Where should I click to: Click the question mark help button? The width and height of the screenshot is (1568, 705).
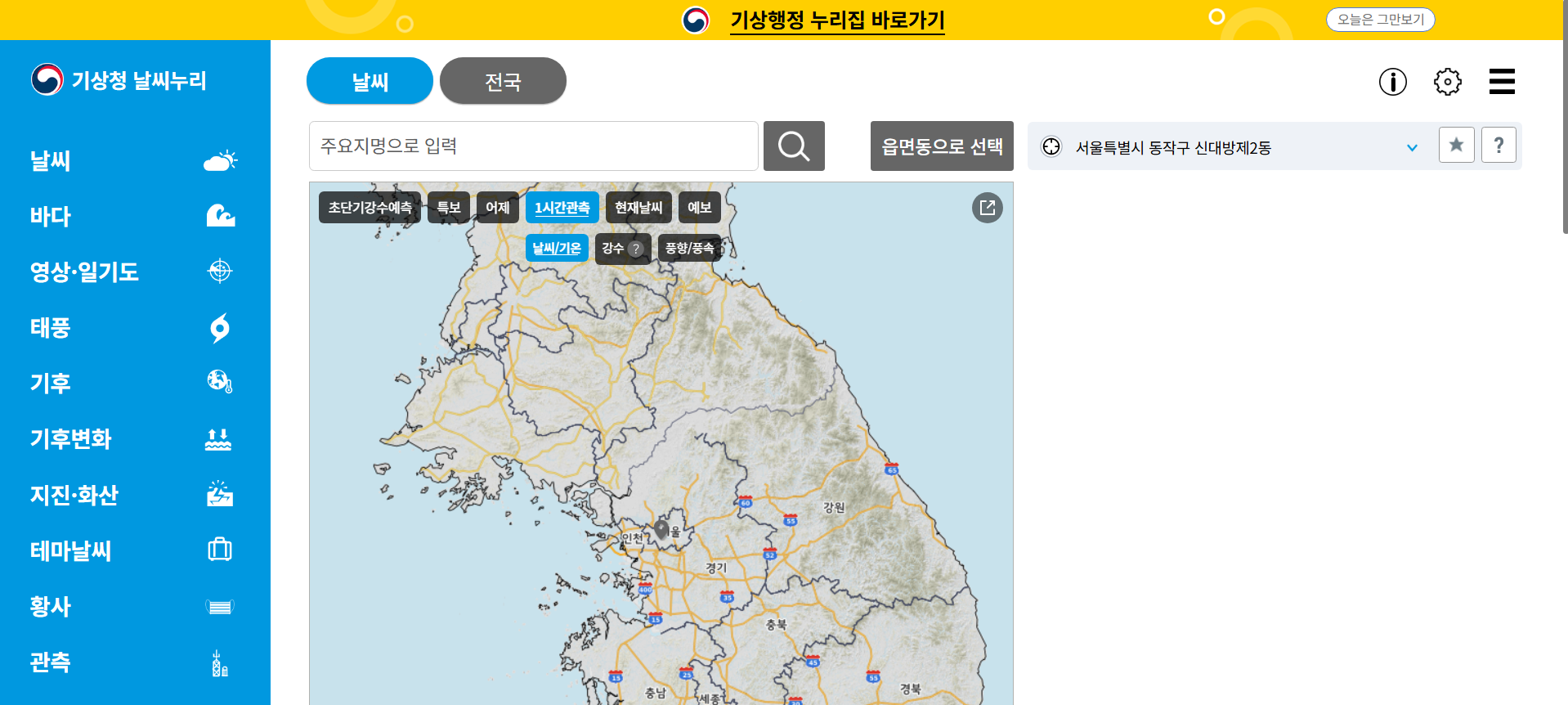tap(1499, 146)
